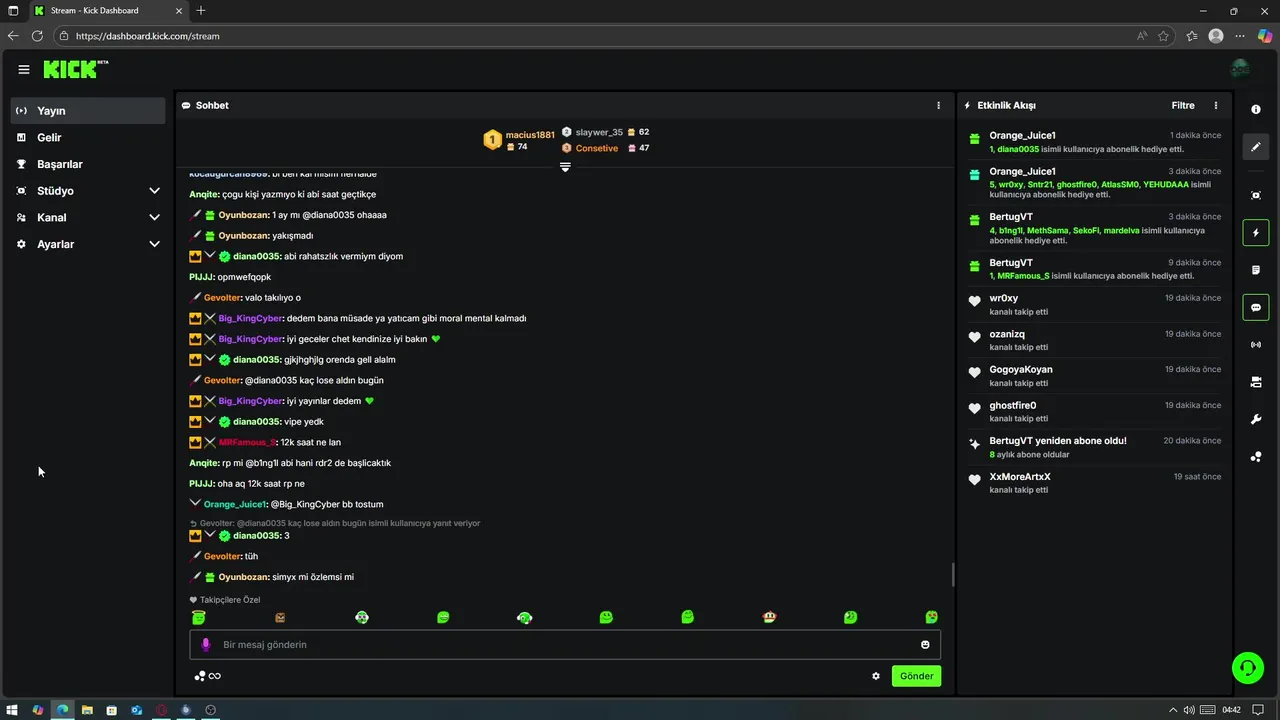Click Orange_Juice1 gift event from 1 dakika önce
The image size is (1280, 720).
click(1094, 141)
